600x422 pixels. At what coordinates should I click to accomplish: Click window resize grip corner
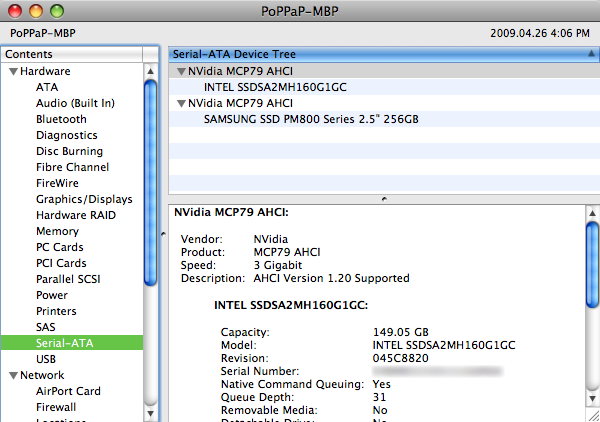point(593,415)
